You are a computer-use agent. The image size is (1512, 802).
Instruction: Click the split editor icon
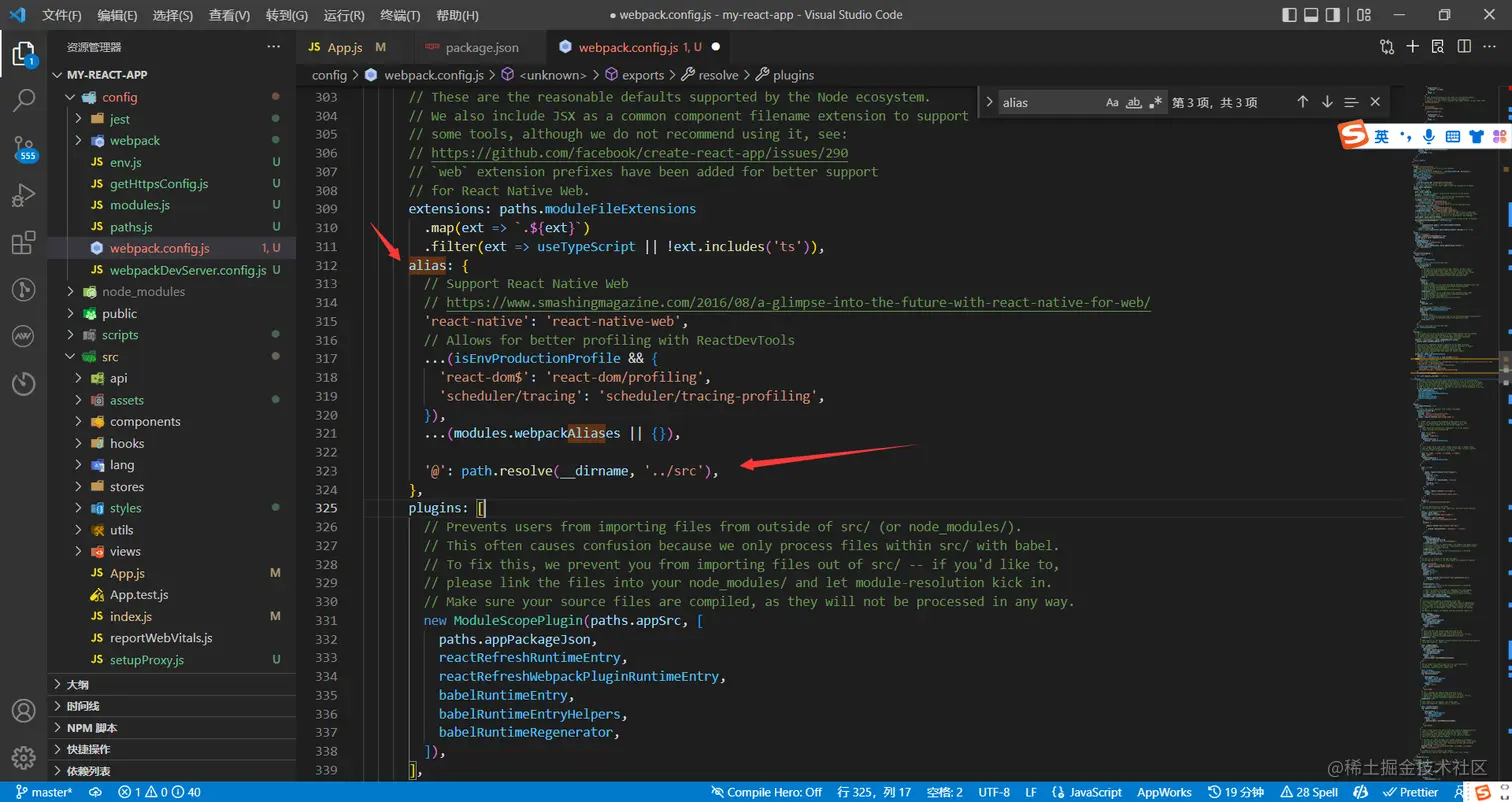(x=1463, y=47)
